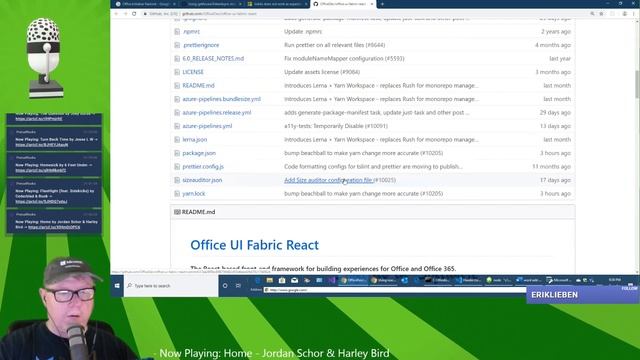Click the 'Type here to search' taskbar box
640x360 pixels.
tap(171, 286)
